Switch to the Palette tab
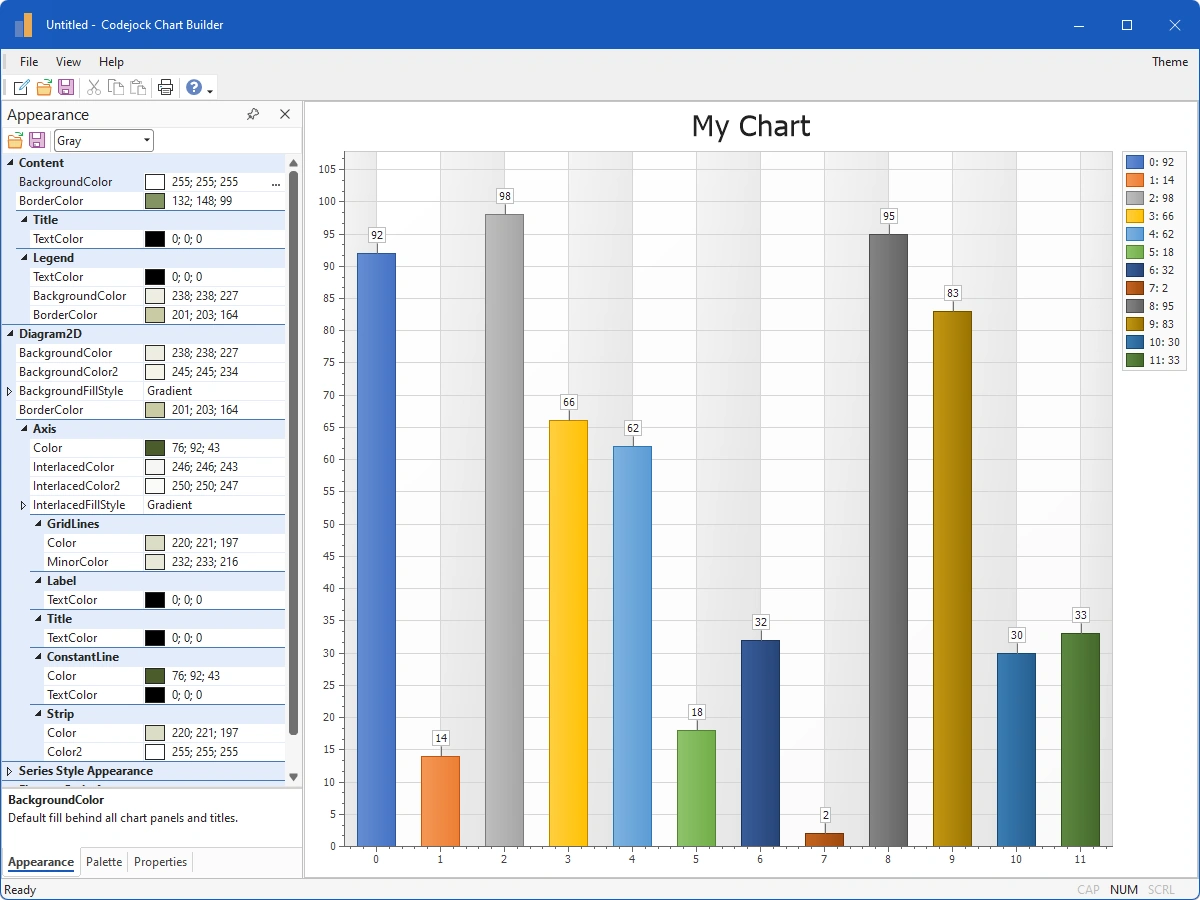 click(104, 862)
